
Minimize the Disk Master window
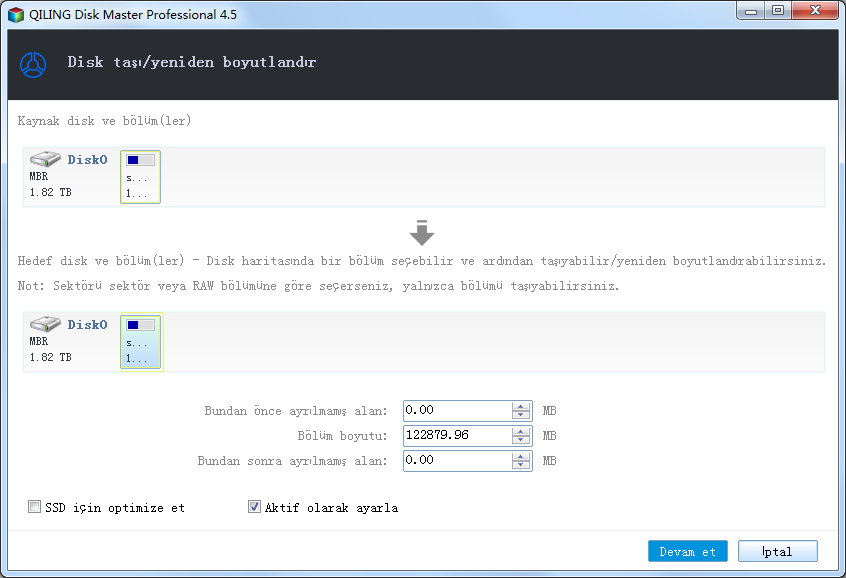[x=751, y=10]
